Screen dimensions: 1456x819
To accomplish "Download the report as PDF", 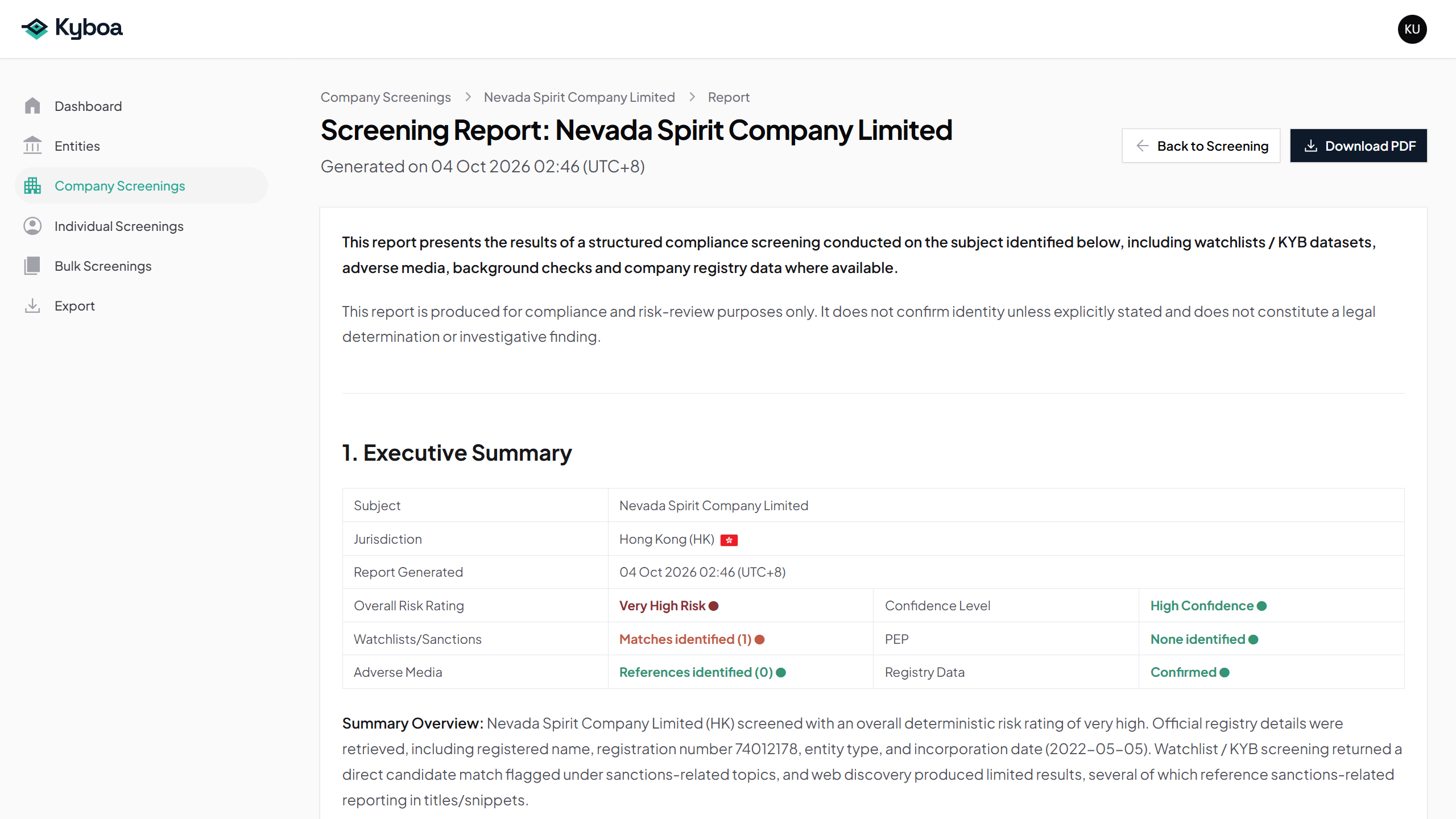I will [x=1358, y=146].
